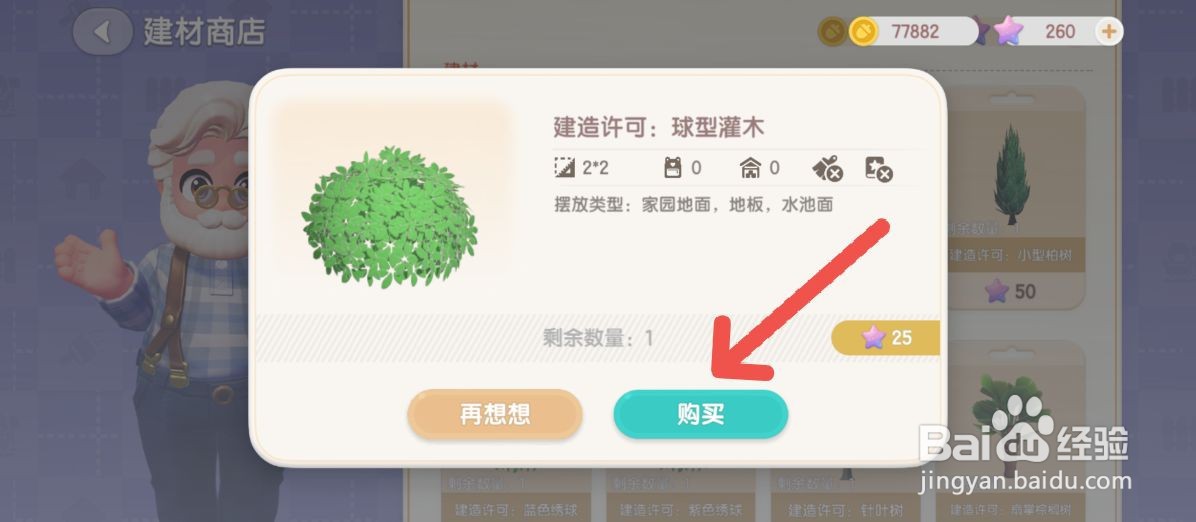Click the 购买 purchase button

(700, 414)
